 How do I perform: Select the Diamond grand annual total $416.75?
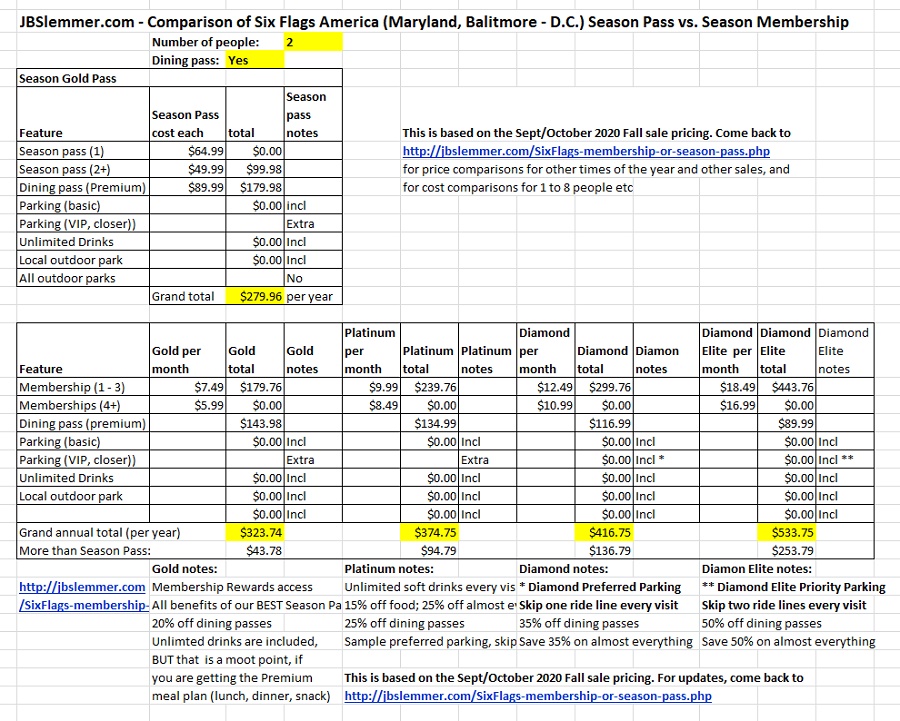(x=604, y=532)
